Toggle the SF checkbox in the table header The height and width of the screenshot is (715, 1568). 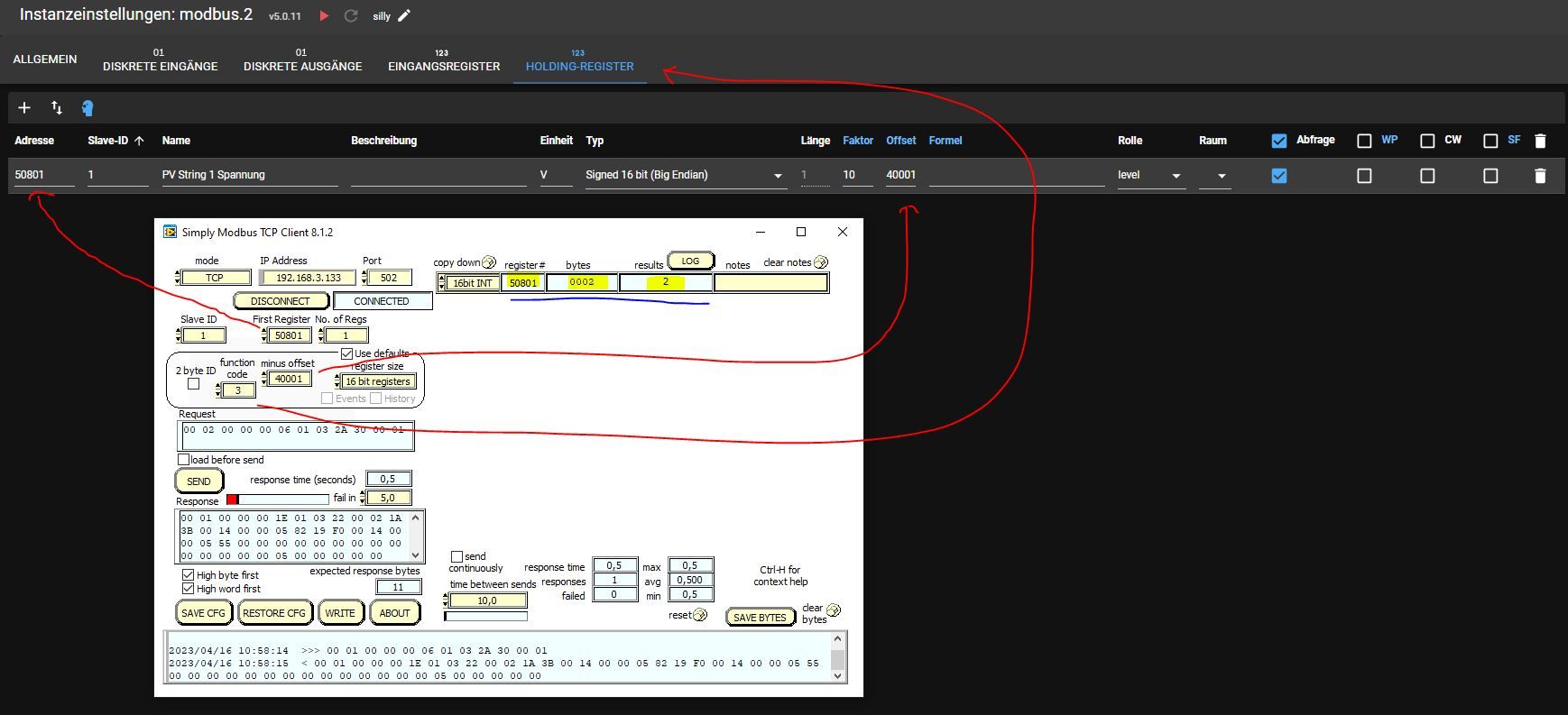click(1490, 141)
